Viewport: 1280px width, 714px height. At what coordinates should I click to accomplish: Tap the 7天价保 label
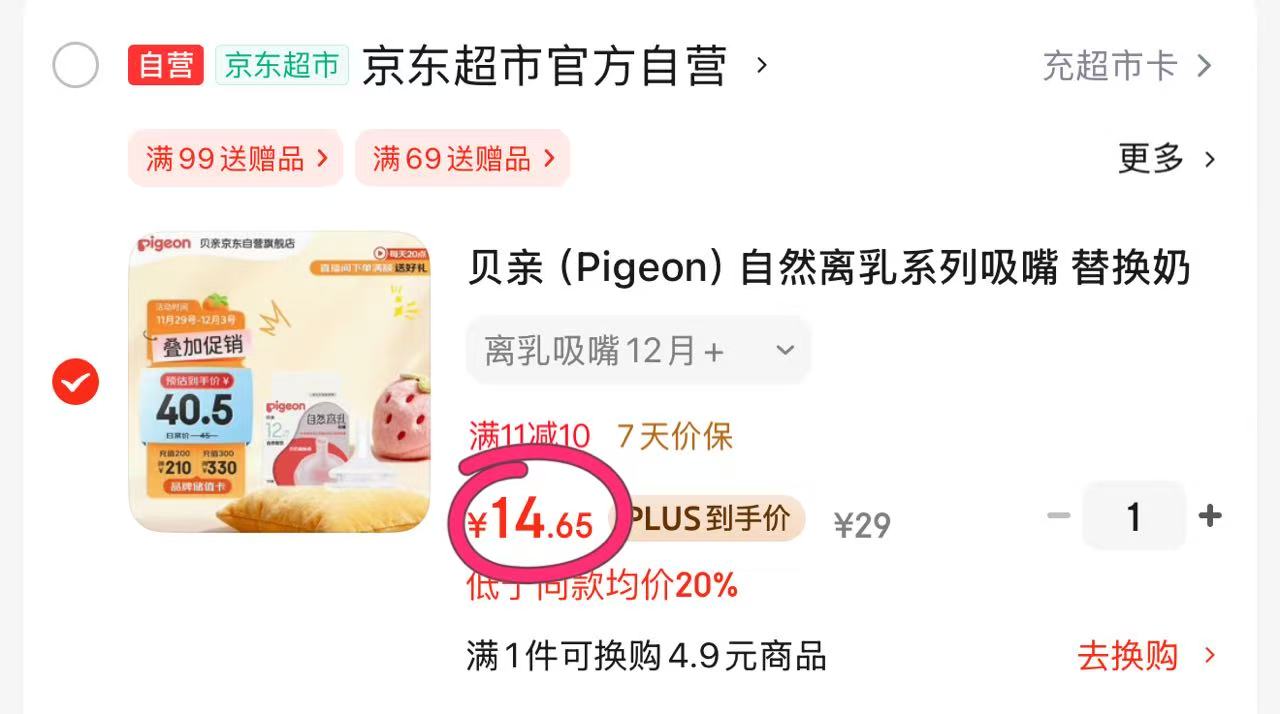tap(675, 436)
